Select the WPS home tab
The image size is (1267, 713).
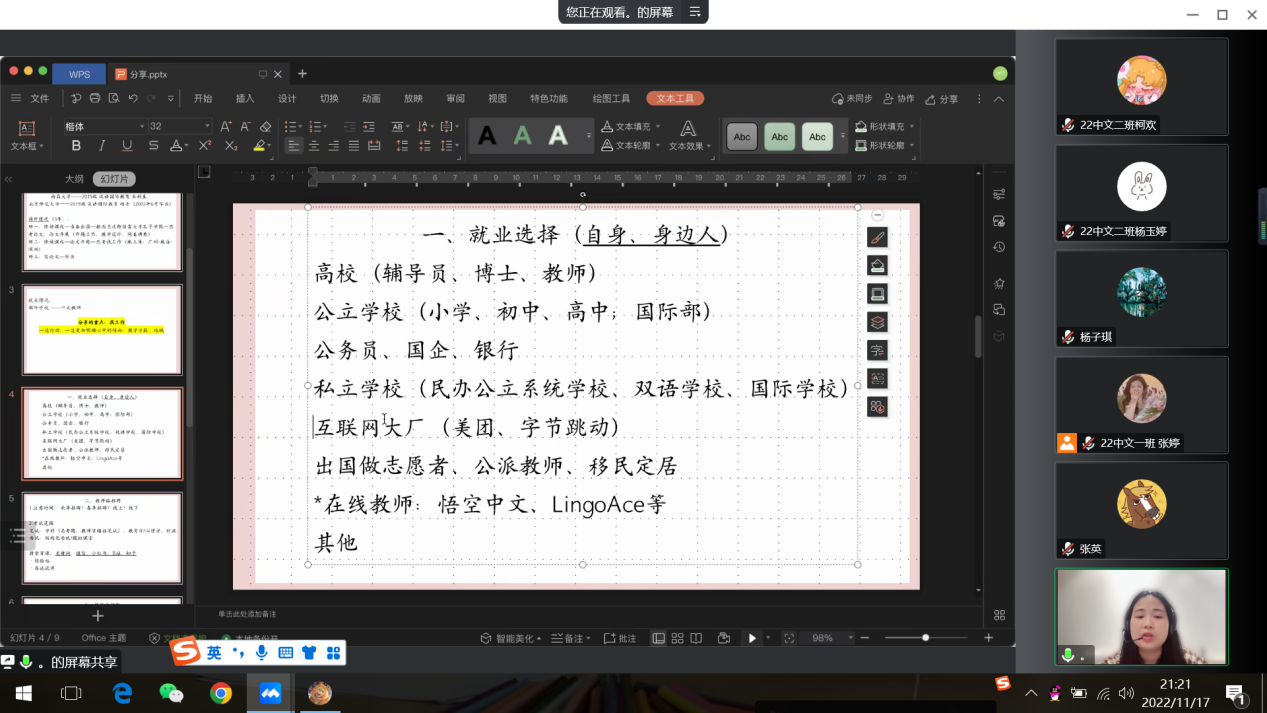(x=79, y=74)
